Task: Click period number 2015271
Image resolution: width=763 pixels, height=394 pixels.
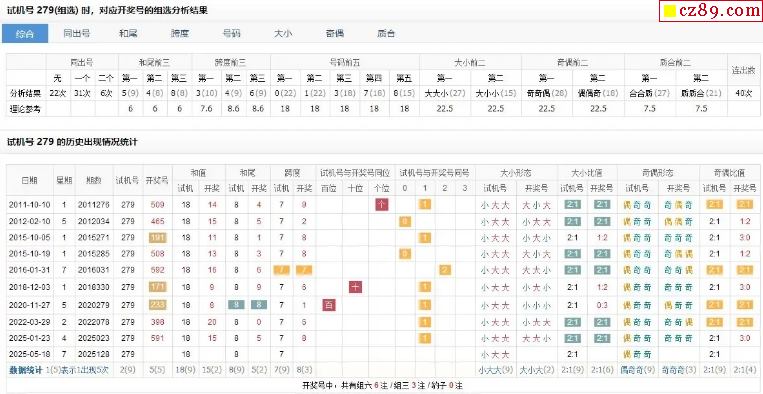Action: tap(93, 238)
